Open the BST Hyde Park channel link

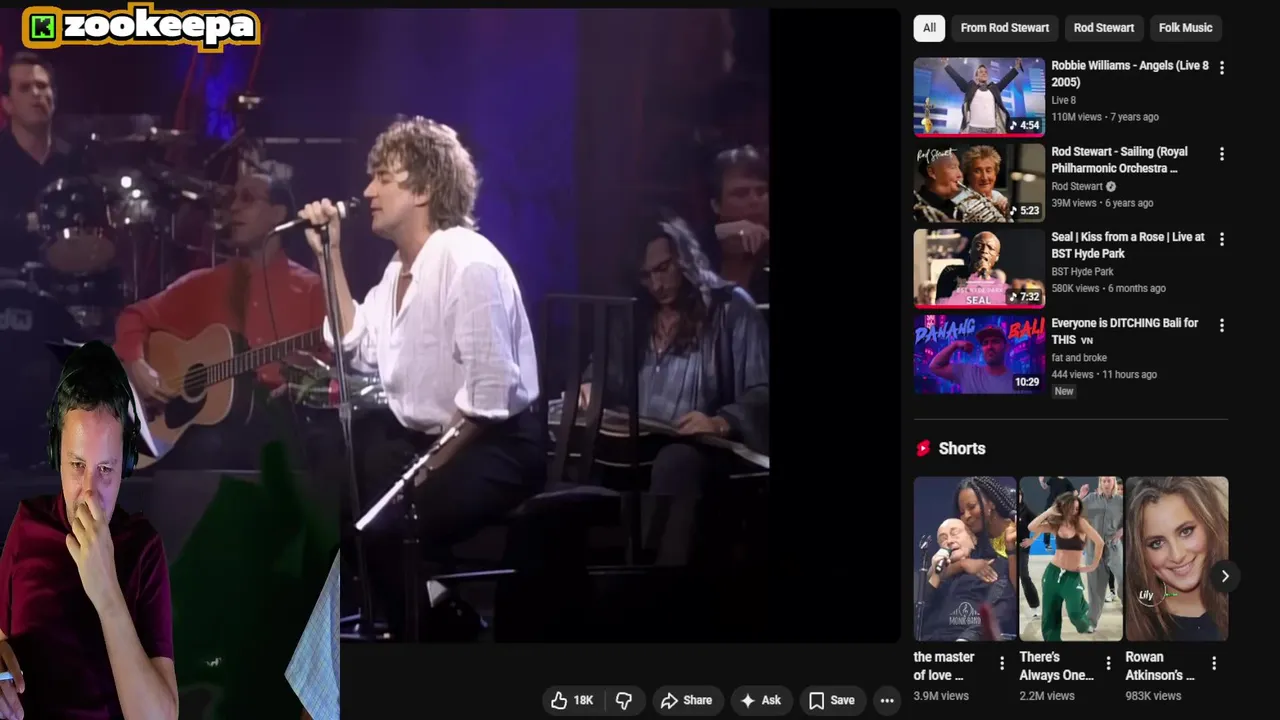pyautogui.click(x=1082, y=272)
